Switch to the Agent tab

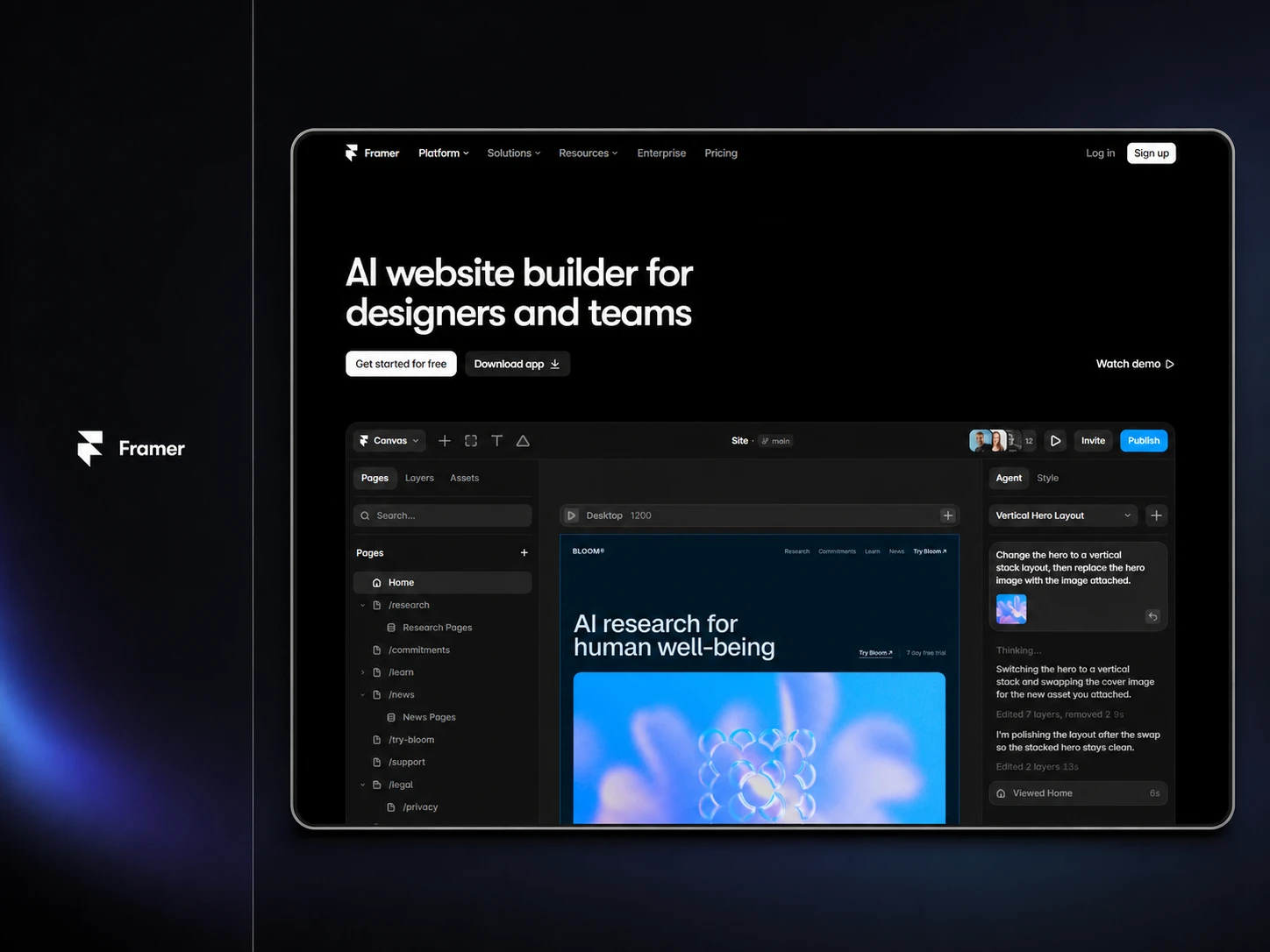(x=1009, y=479)
